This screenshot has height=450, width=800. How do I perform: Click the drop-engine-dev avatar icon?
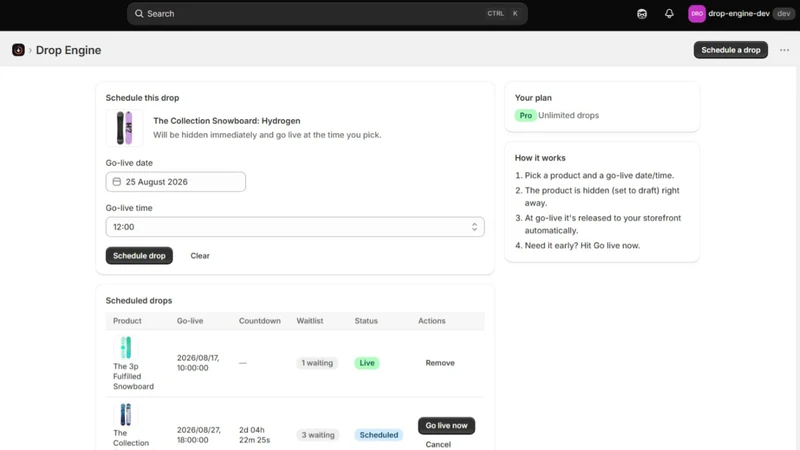point(696,14)
